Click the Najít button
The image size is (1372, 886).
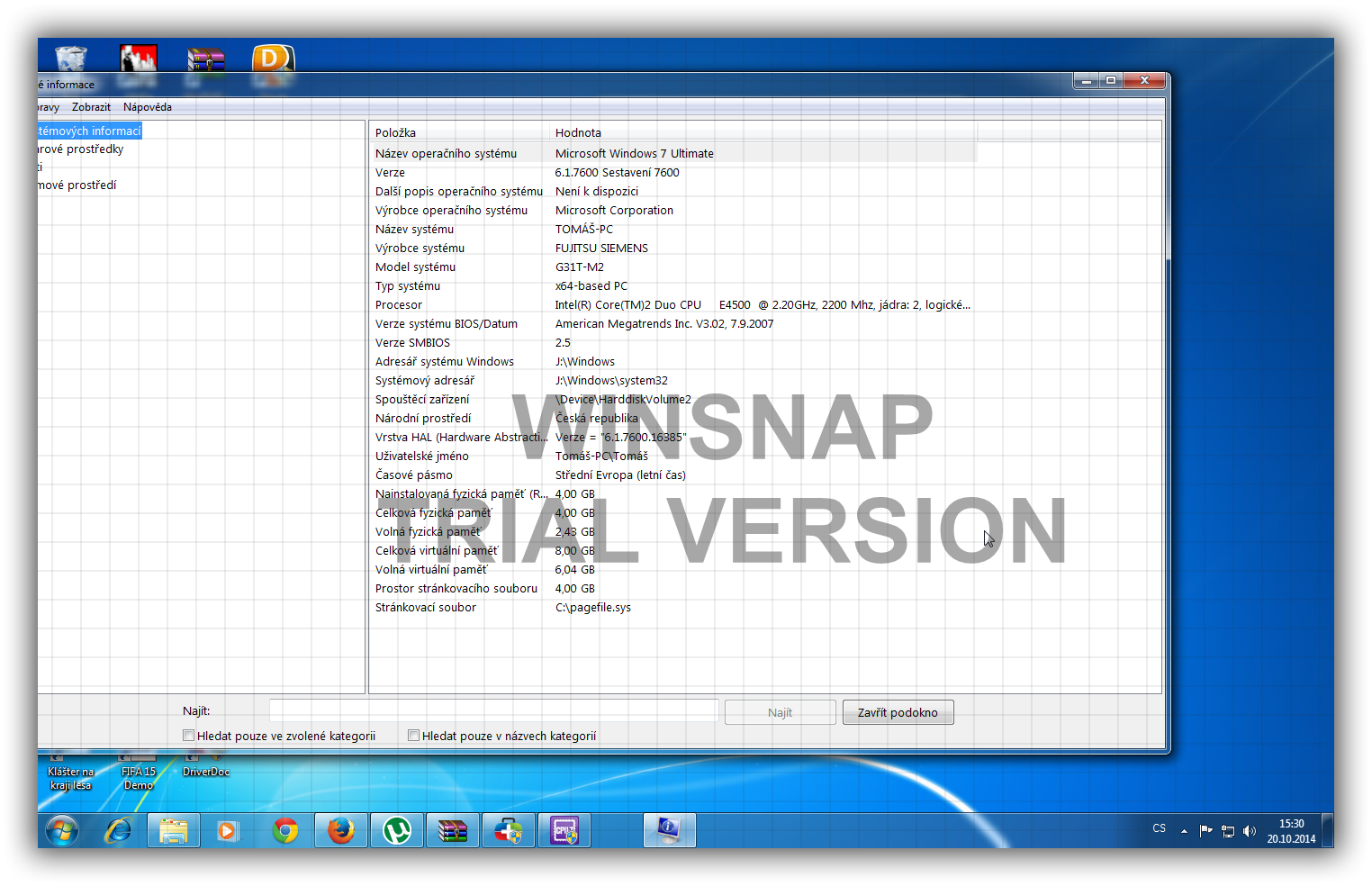point(780,712)
